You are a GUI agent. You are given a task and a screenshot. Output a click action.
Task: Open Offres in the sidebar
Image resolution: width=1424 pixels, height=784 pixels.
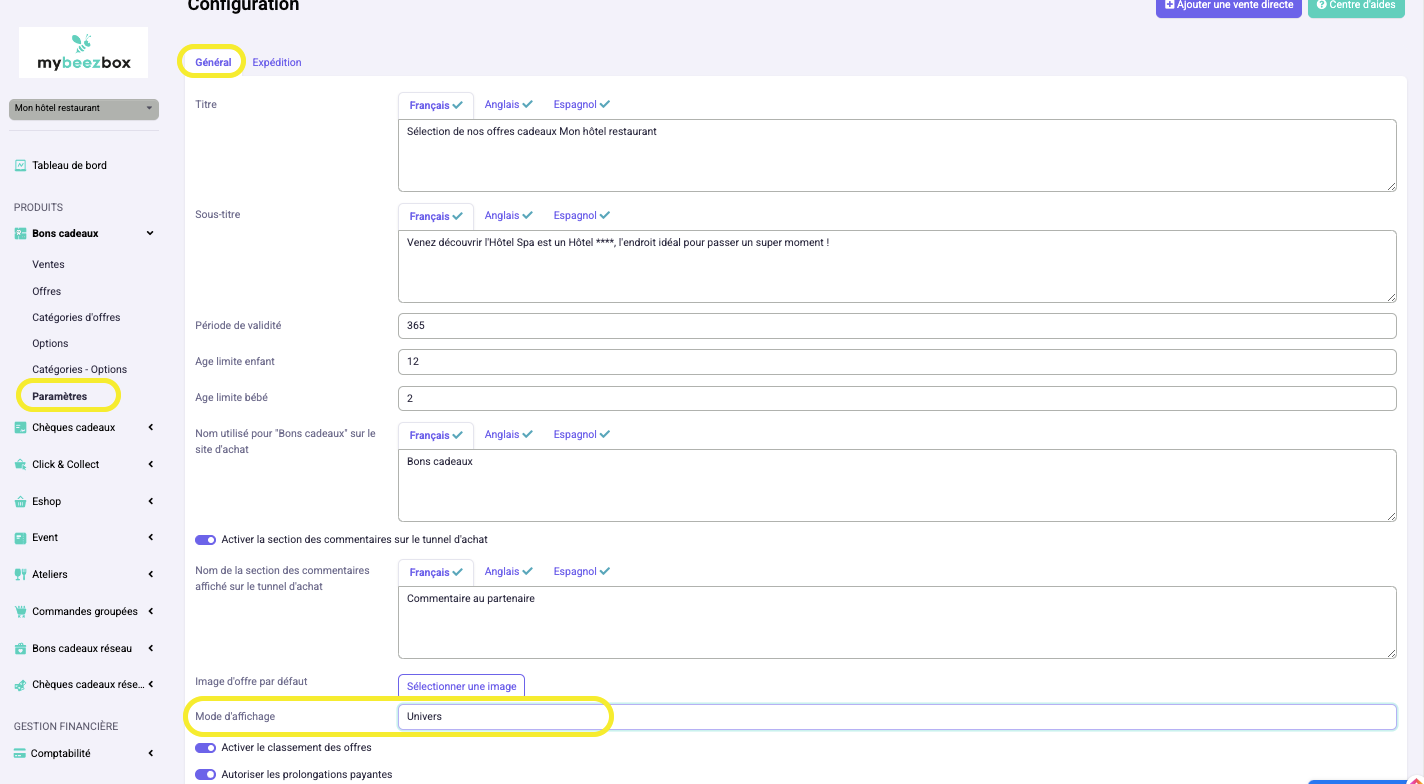pos(46,291)
